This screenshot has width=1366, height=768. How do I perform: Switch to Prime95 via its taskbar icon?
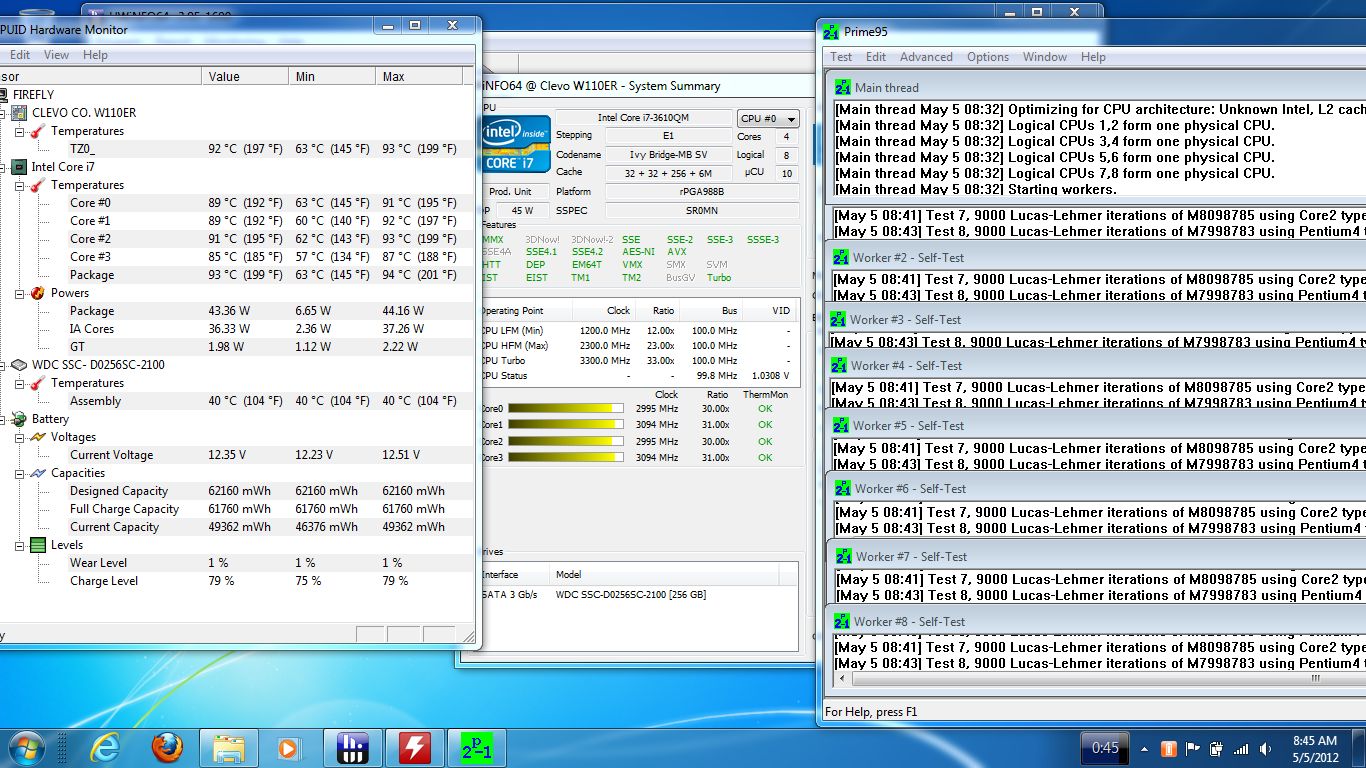[x=477, y=747]
